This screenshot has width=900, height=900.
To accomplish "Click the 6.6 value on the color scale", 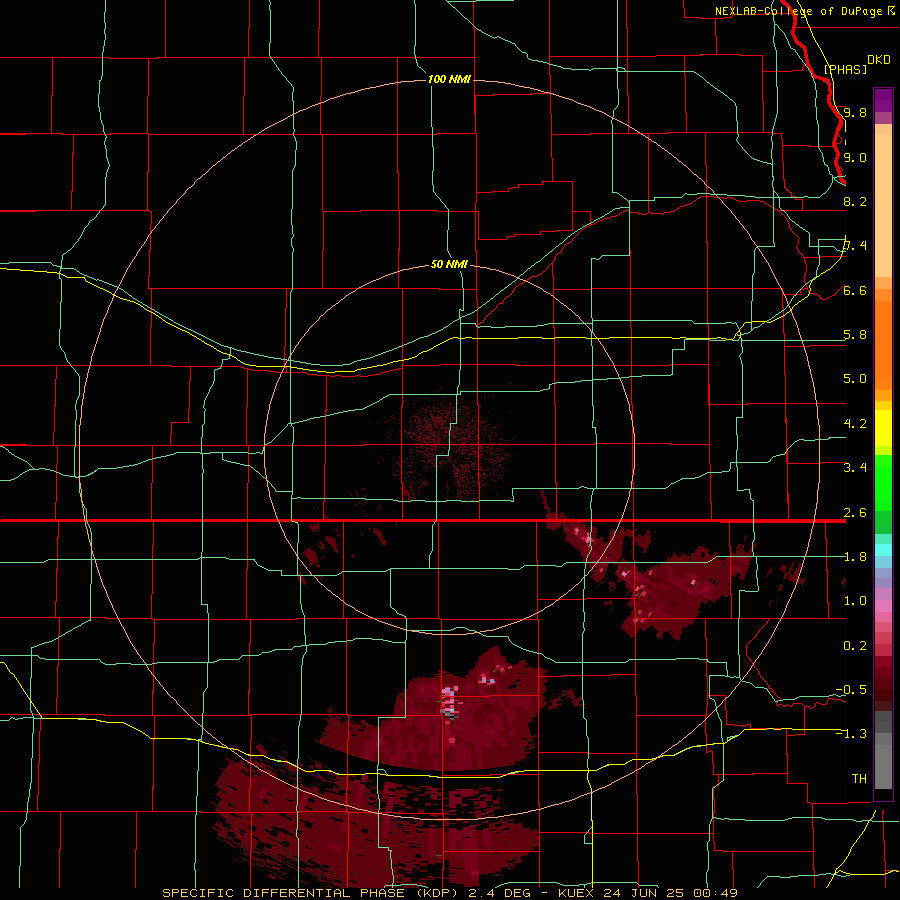I will click(855, 290).
